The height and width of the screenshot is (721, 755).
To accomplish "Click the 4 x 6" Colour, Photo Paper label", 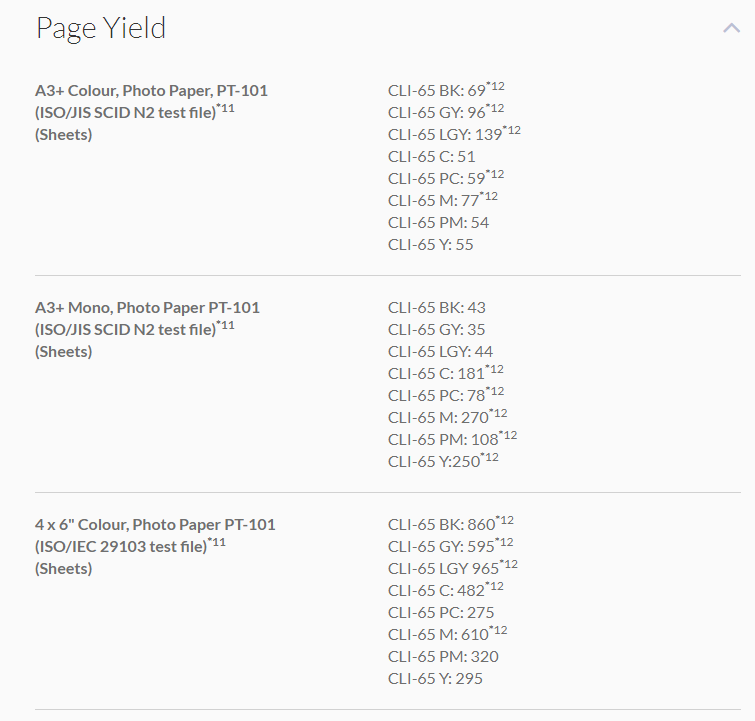I will point(155,525).
